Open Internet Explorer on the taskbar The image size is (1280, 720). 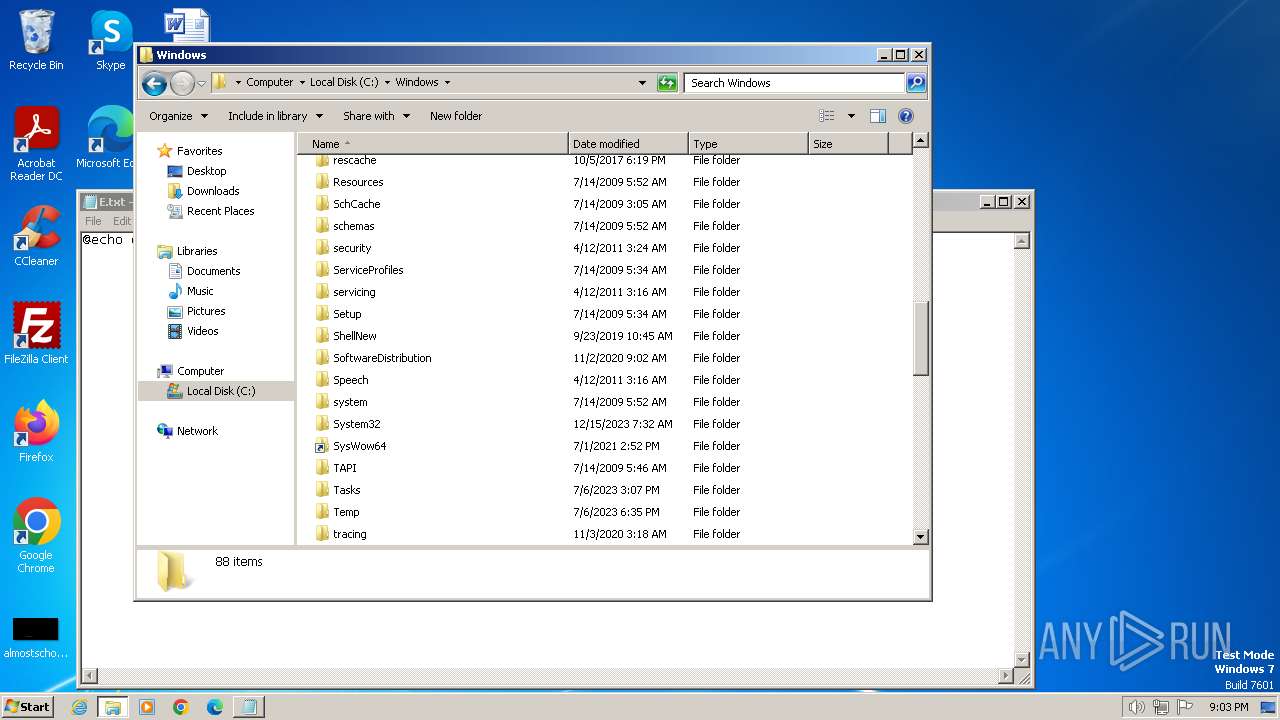point(80,707)
